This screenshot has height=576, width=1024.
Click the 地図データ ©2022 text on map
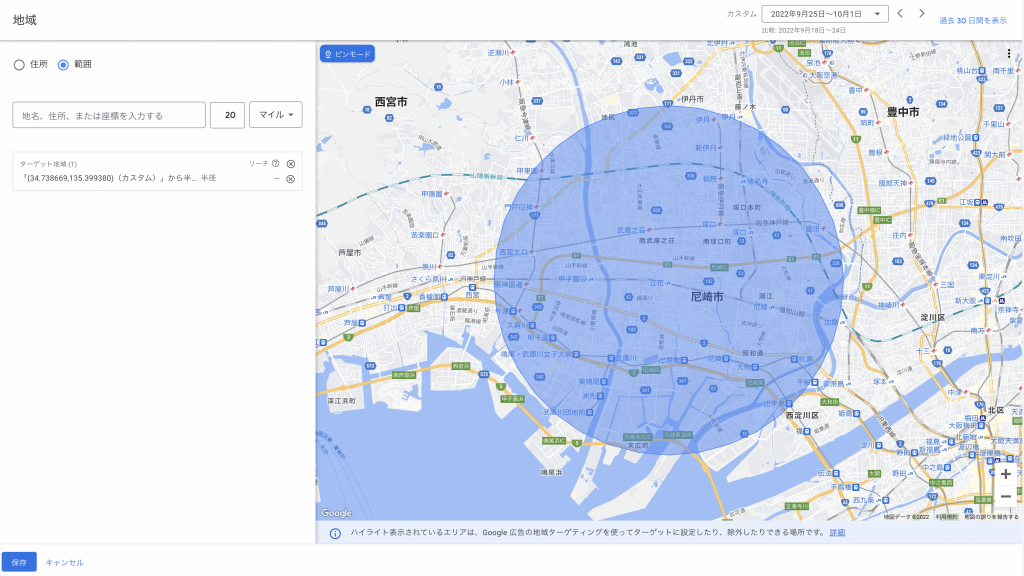click(906, 517)
